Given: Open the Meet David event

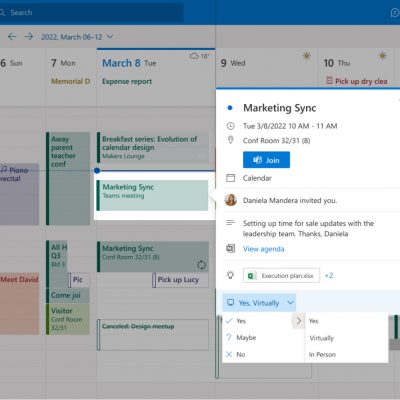Looking at the screenshot, I should click(x=19, y=304).
